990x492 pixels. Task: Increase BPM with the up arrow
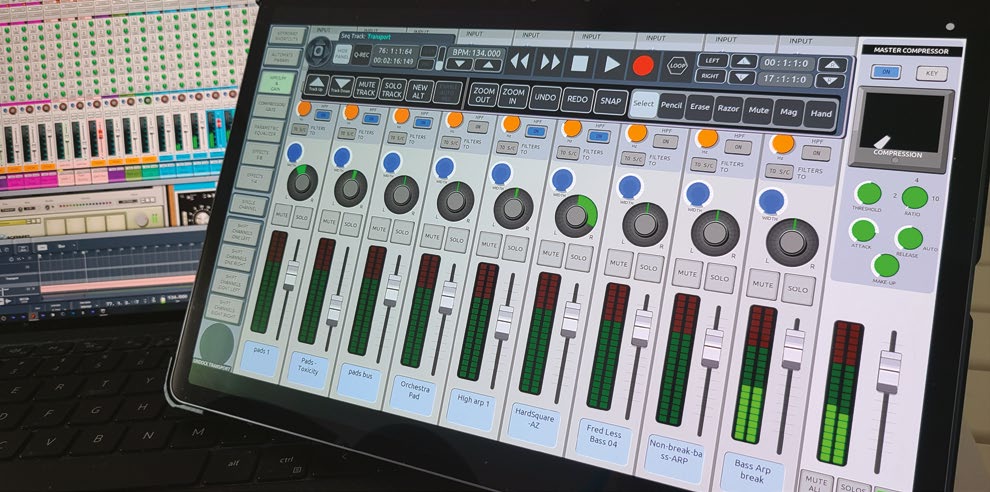click(488, 64)
